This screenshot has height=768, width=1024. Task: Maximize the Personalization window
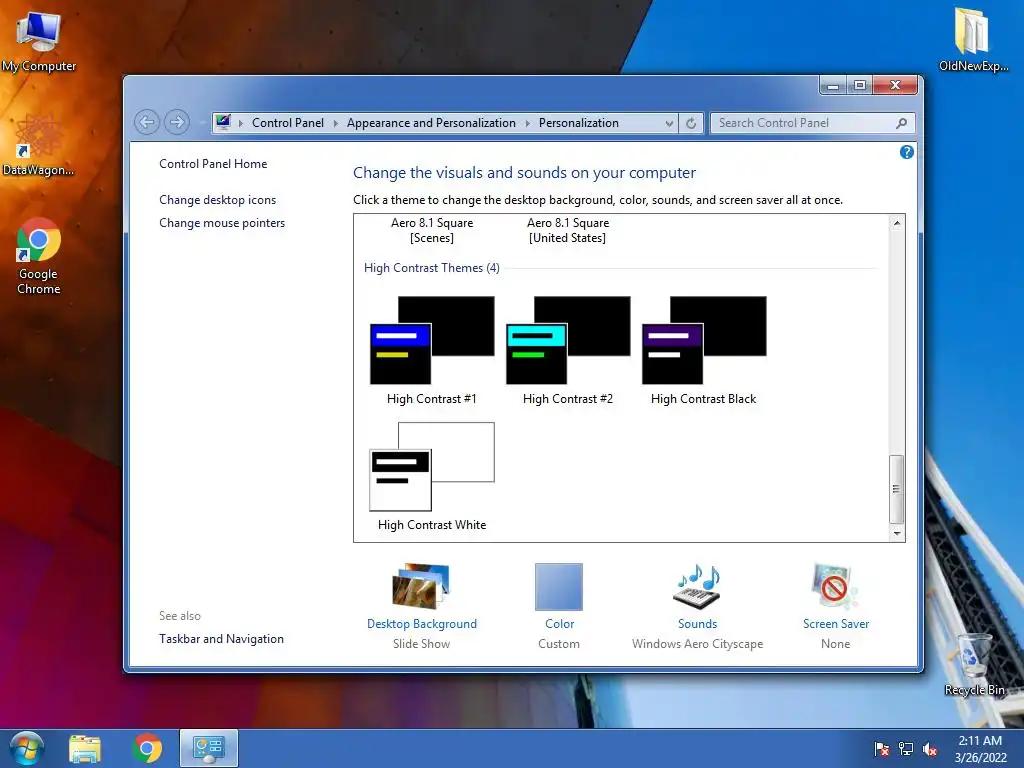coord(860,86)
